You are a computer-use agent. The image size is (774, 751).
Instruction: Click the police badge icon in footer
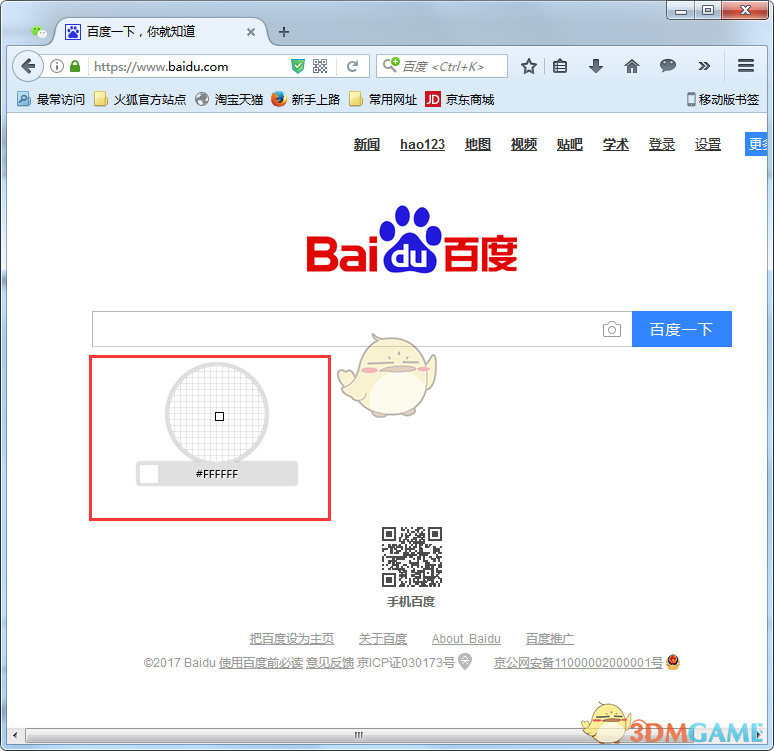(673, 662)
